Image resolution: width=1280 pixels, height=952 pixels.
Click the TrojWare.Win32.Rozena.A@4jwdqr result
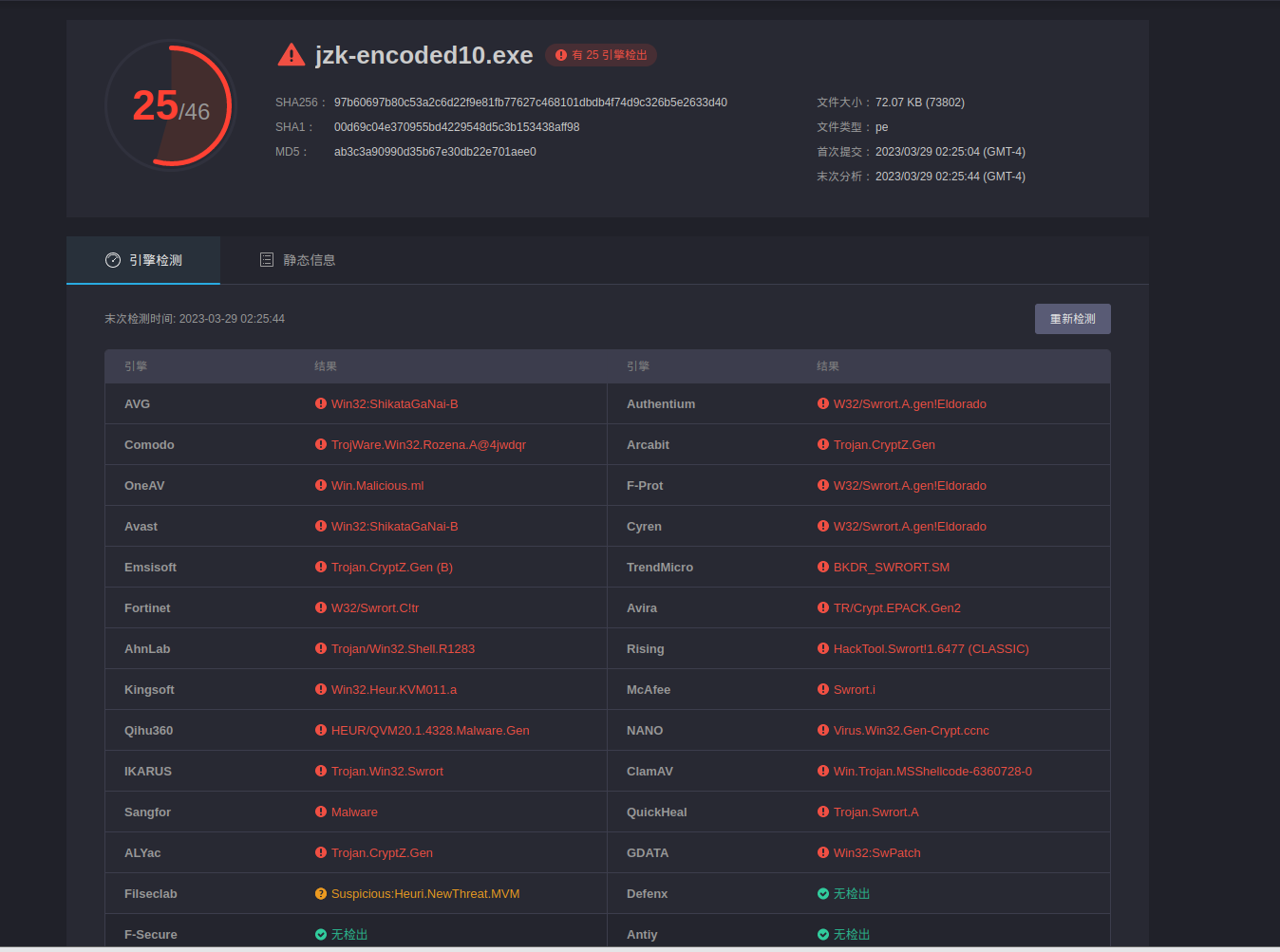point(428,444)
